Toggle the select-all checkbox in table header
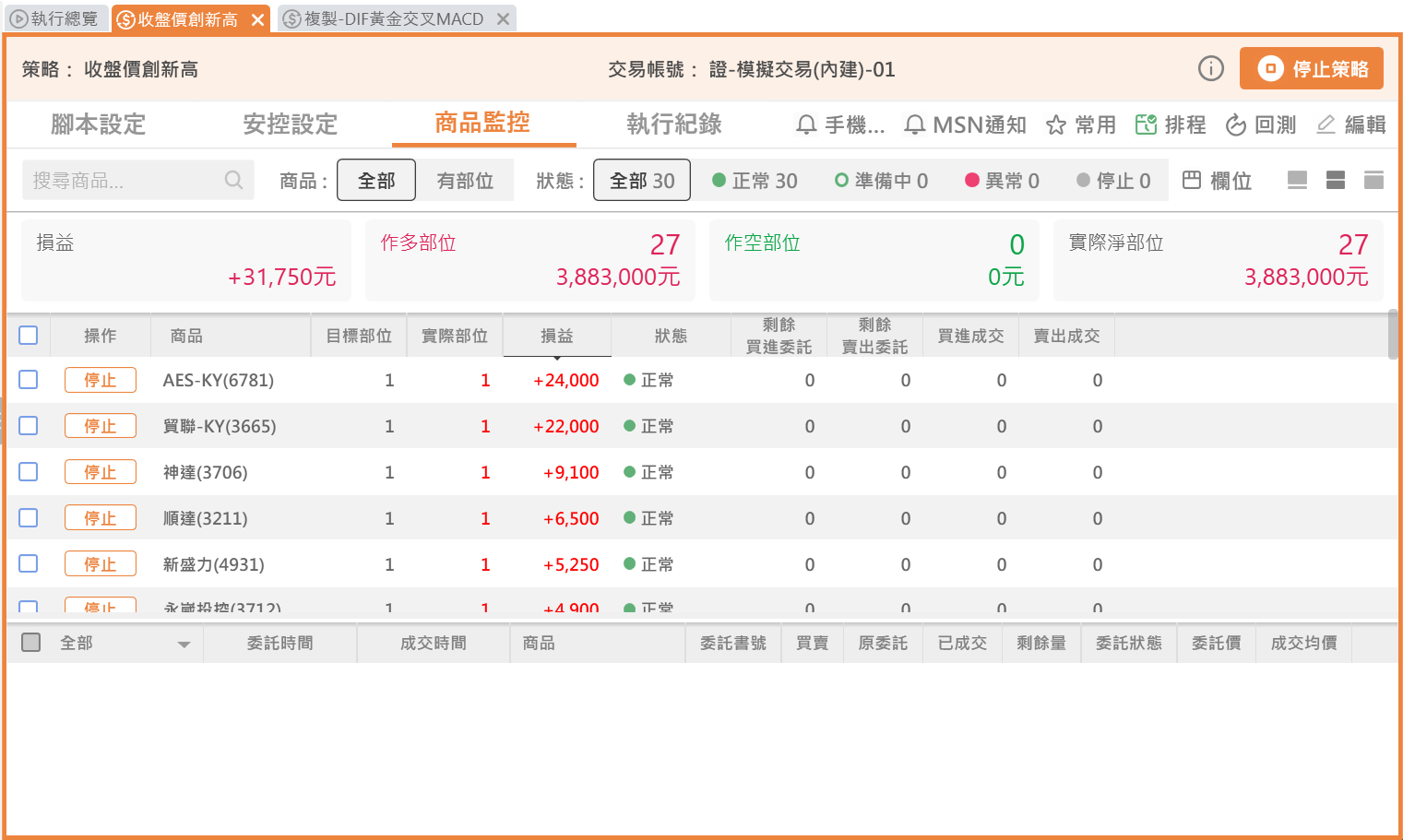1403x840 pixels. pos(29,335)
